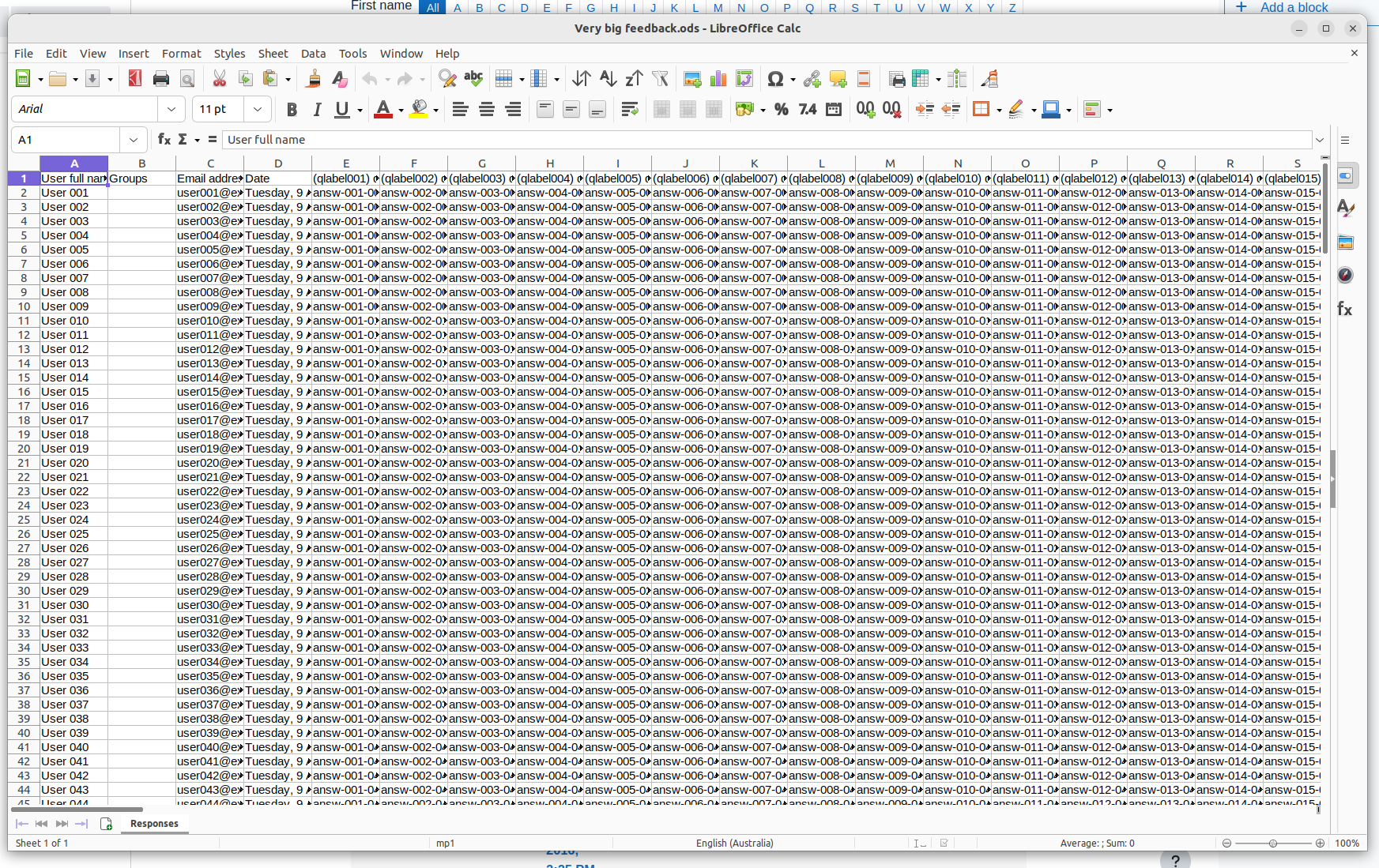1379x868 pixels.
Task: Toggle Align Left button
Action: pyautogui.click(x=460, y=110)
